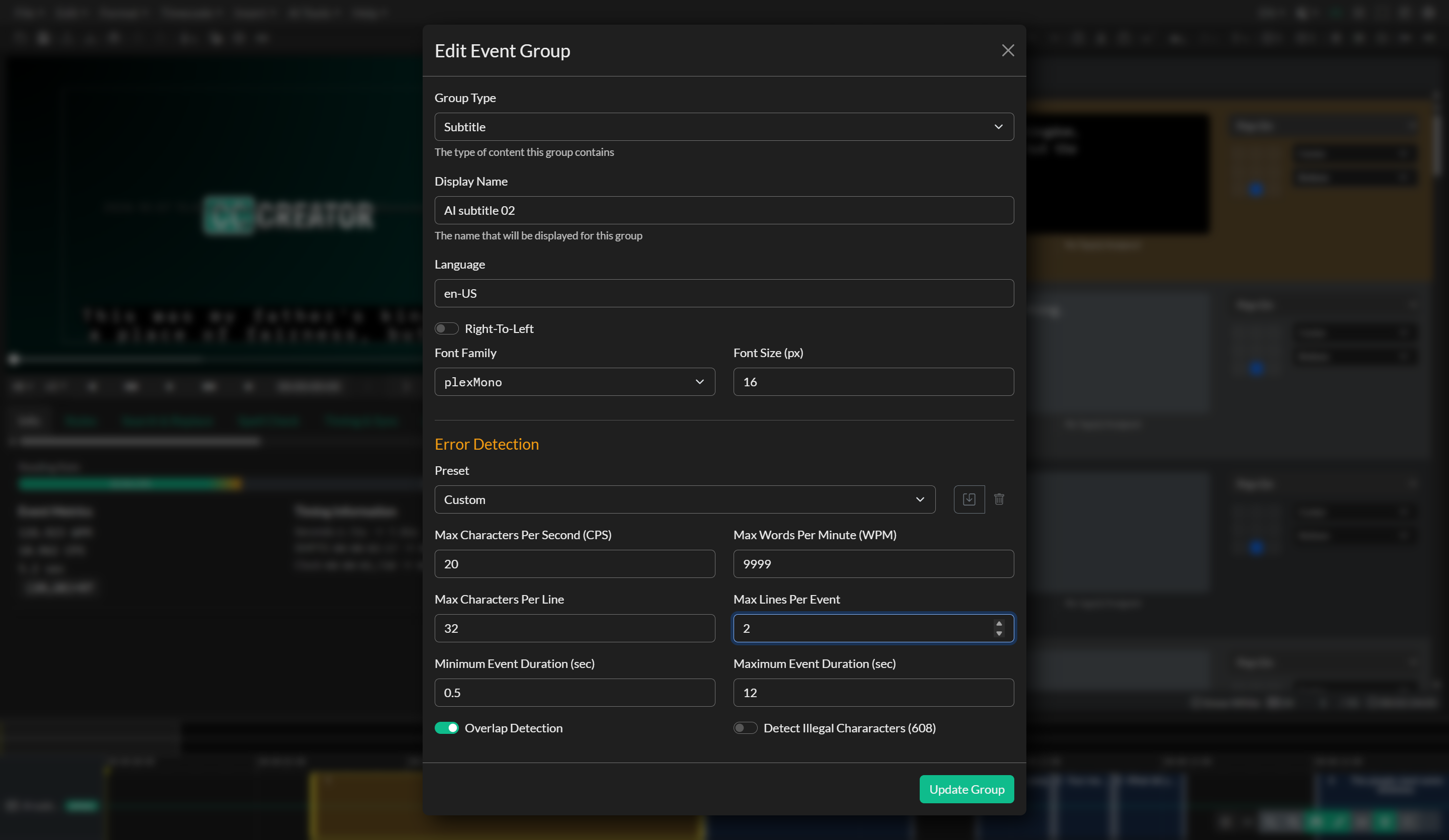1449x840 pixels.
Task: Toggle the Right-To-Left switch
Action: pyautogui.click(x=446, y=328)
